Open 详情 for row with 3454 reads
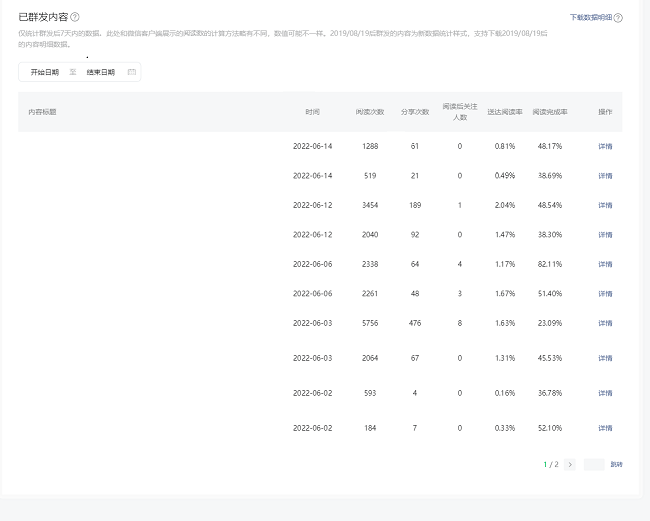The image size is (650, 521). coord(605,205)
